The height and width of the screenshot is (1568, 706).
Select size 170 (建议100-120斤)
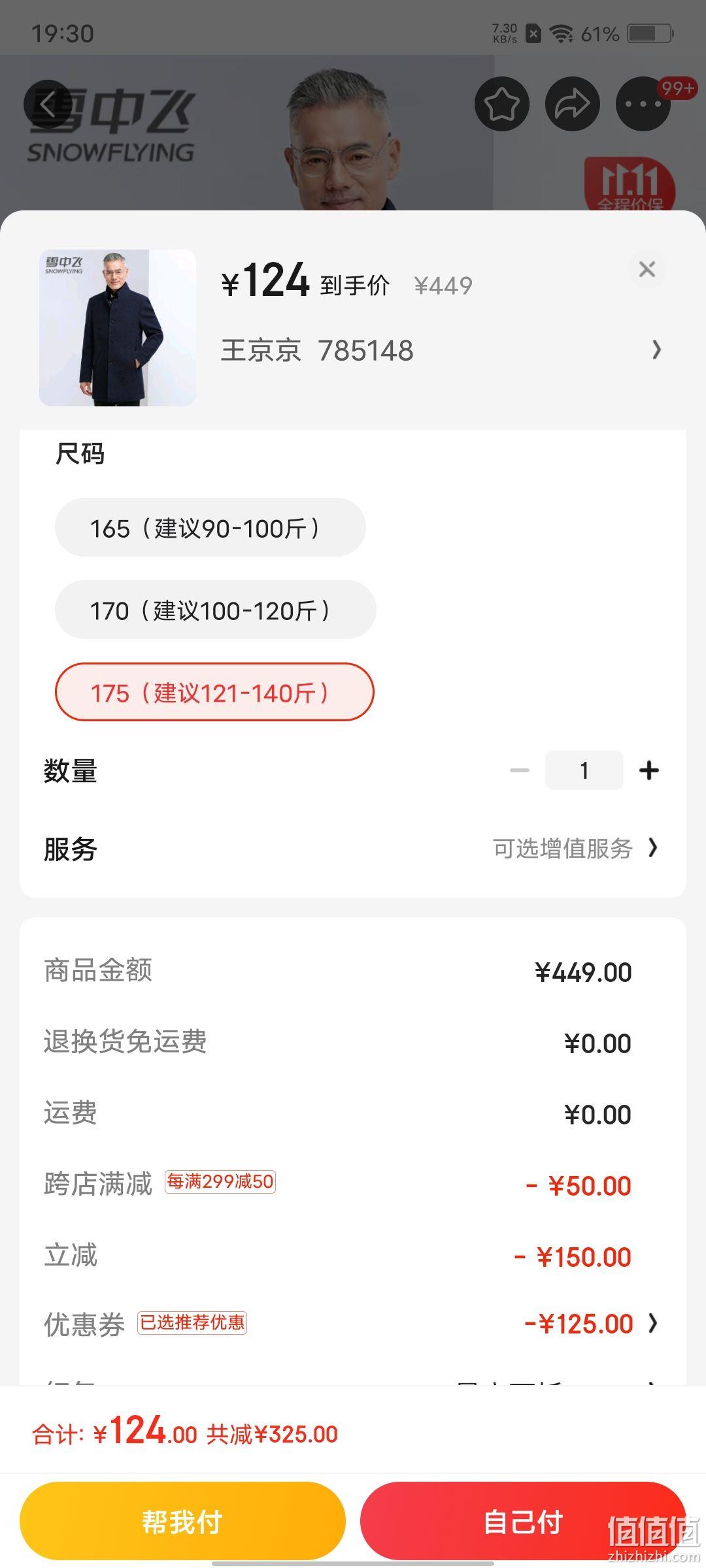(216, 610)
